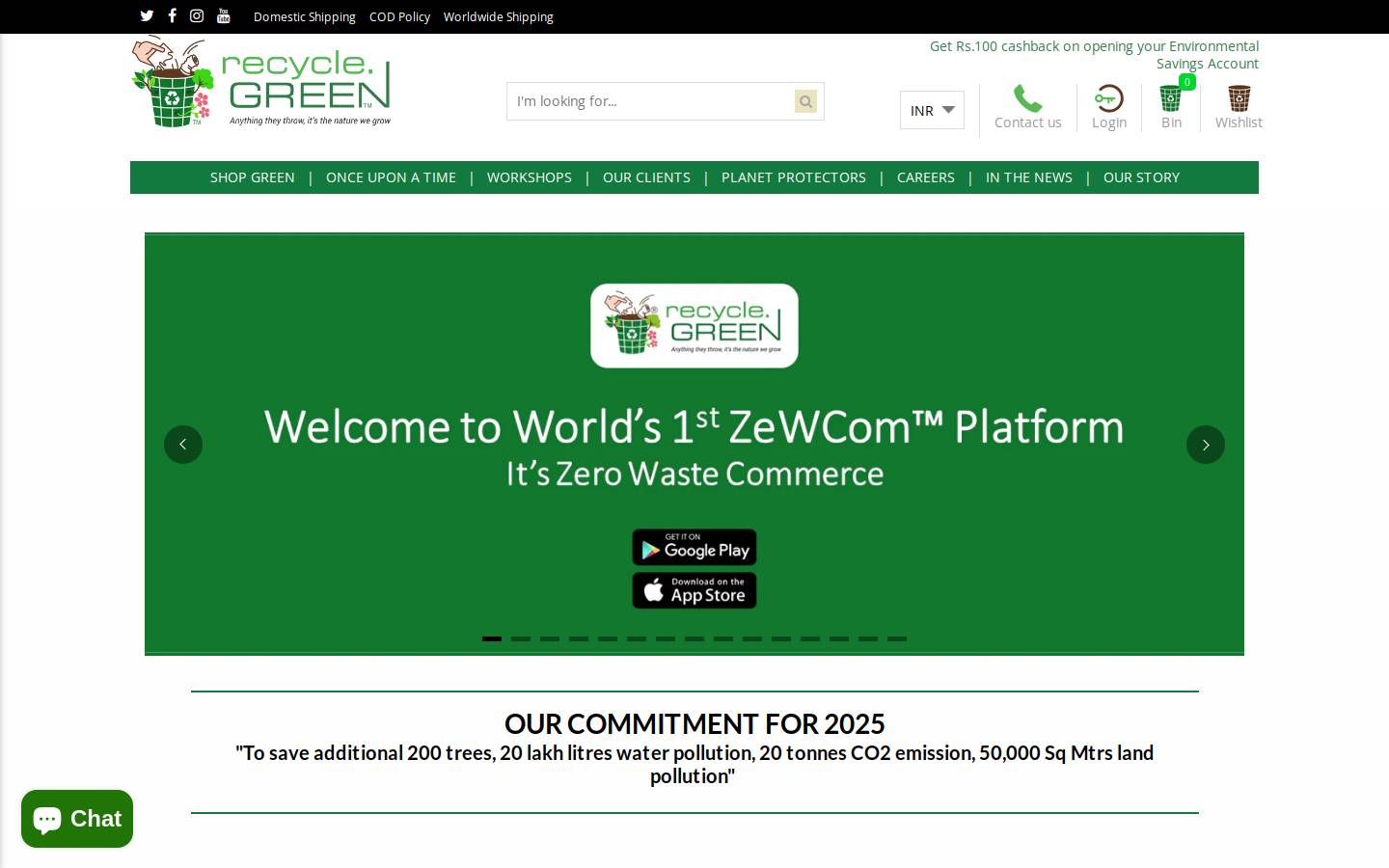
Task: Click the Contact us text link
Action: click(1027, 122)
